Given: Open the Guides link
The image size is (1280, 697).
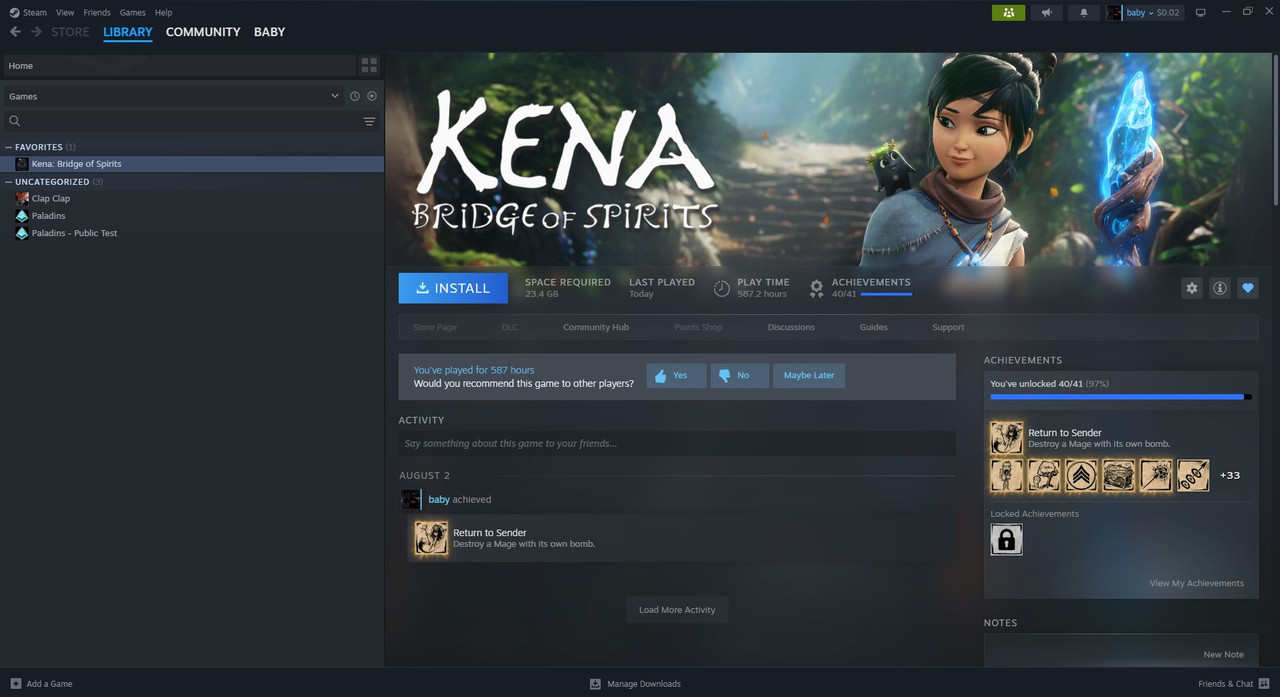Looking at the screenshot, I should pyautogui.click(x=874, y=327).
